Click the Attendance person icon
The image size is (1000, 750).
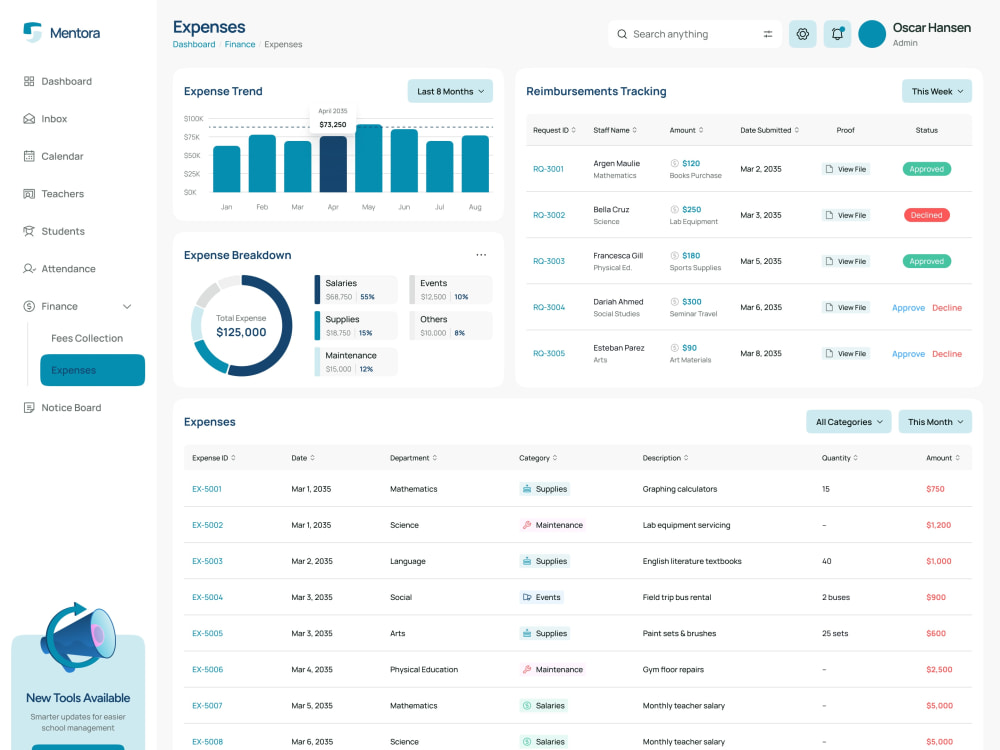click(29, 268)
